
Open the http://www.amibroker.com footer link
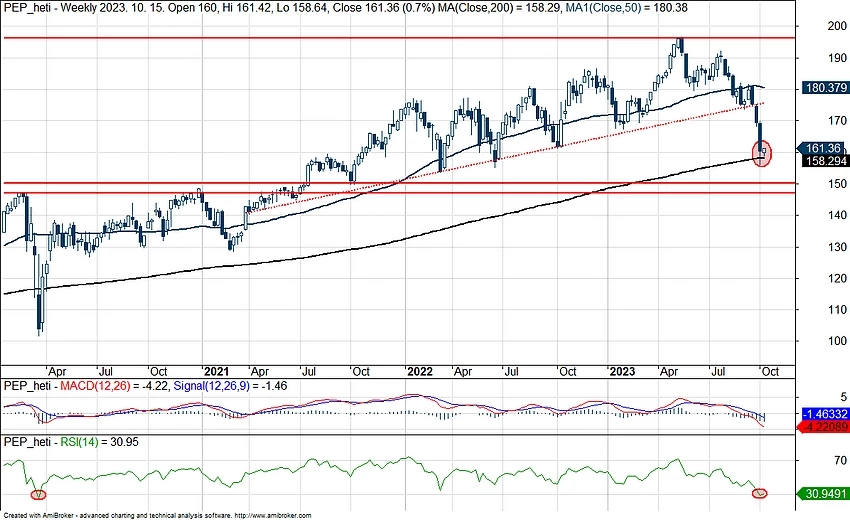274,516
